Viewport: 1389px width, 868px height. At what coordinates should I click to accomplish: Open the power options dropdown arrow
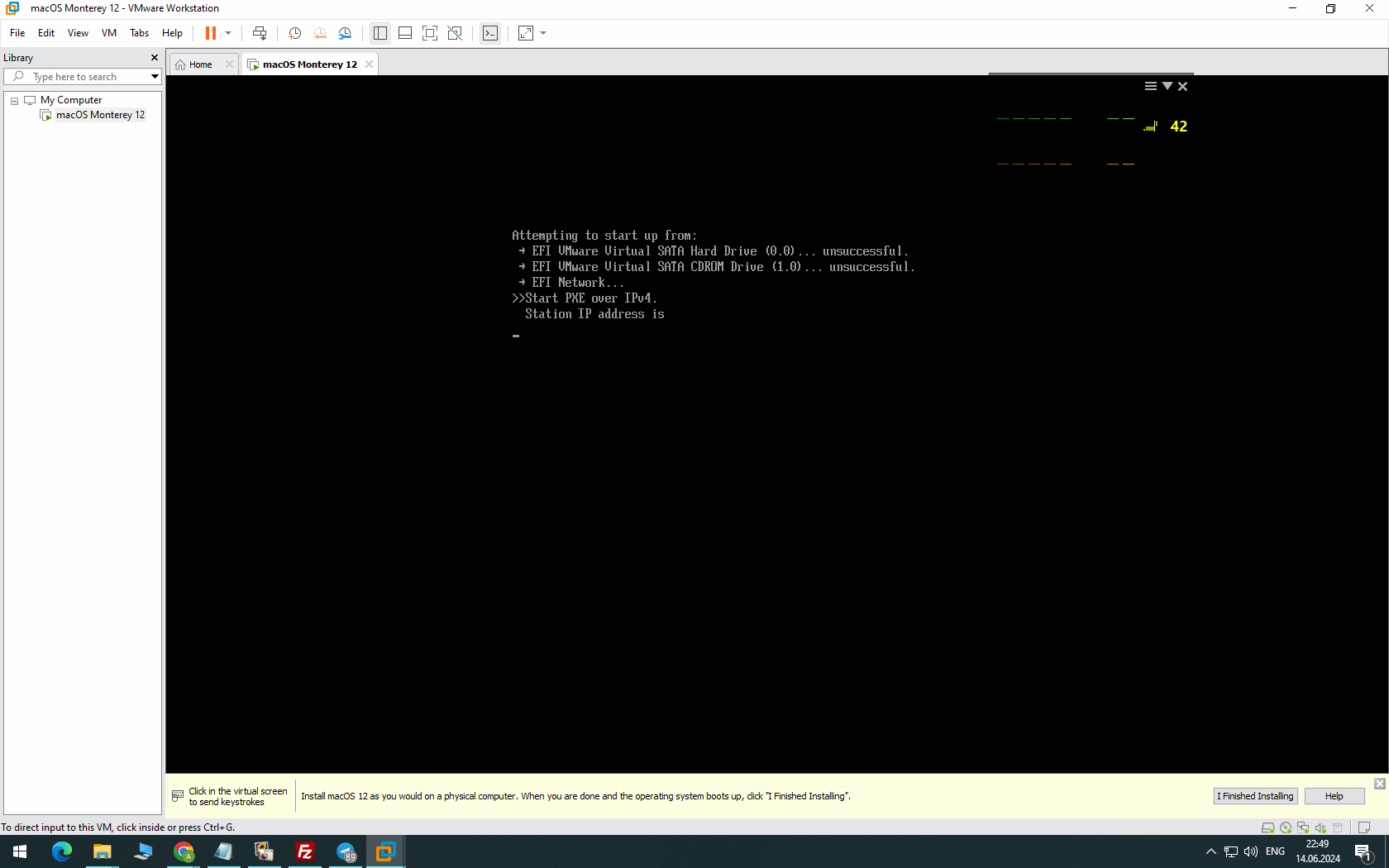point(228,33)
